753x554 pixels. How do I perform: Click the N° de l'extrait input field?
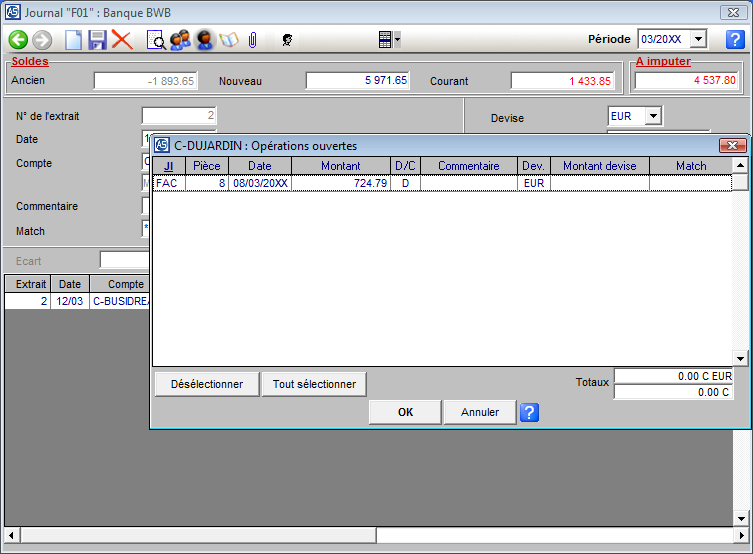pyautogui.click(x=179, y=116)
